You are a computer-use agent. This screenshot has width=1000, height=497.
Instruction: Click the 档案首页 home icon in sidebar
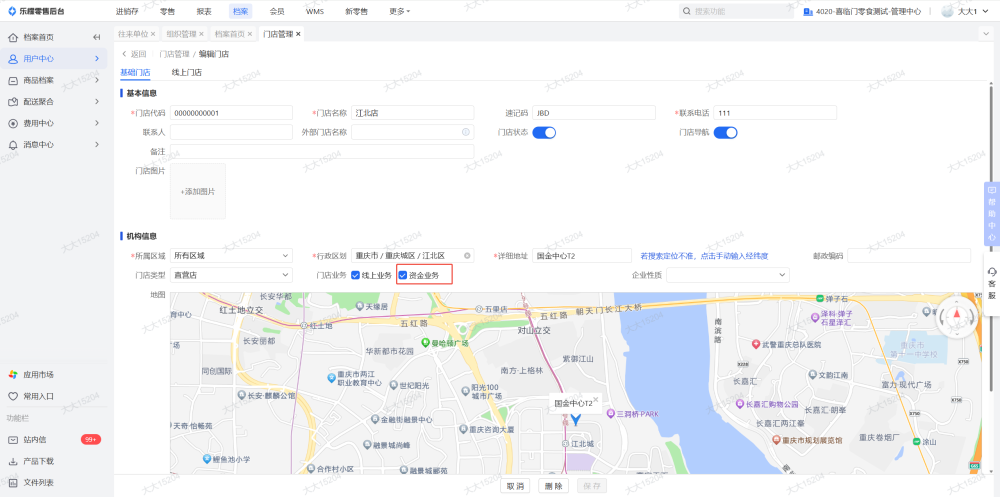click(x=13, y=37)
